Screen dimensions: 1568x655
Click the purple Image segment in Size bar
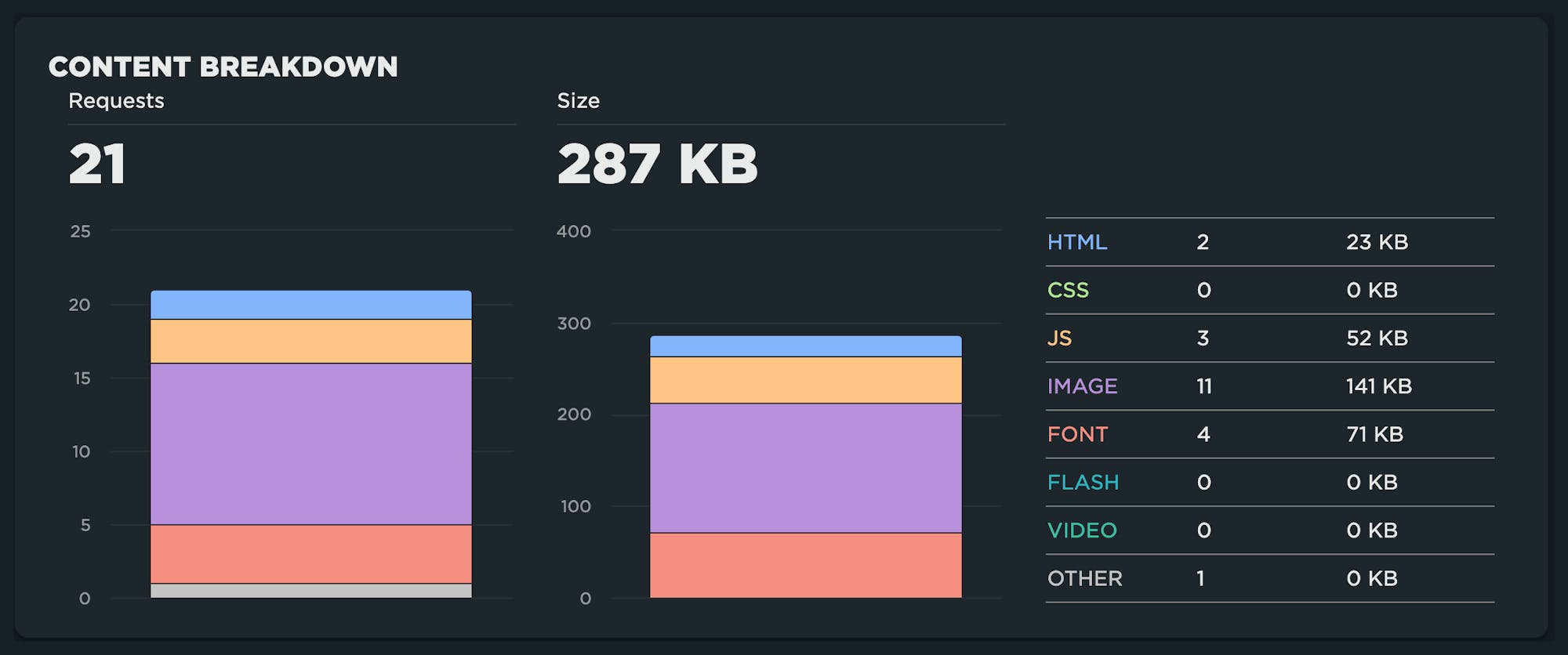[805, 468]
